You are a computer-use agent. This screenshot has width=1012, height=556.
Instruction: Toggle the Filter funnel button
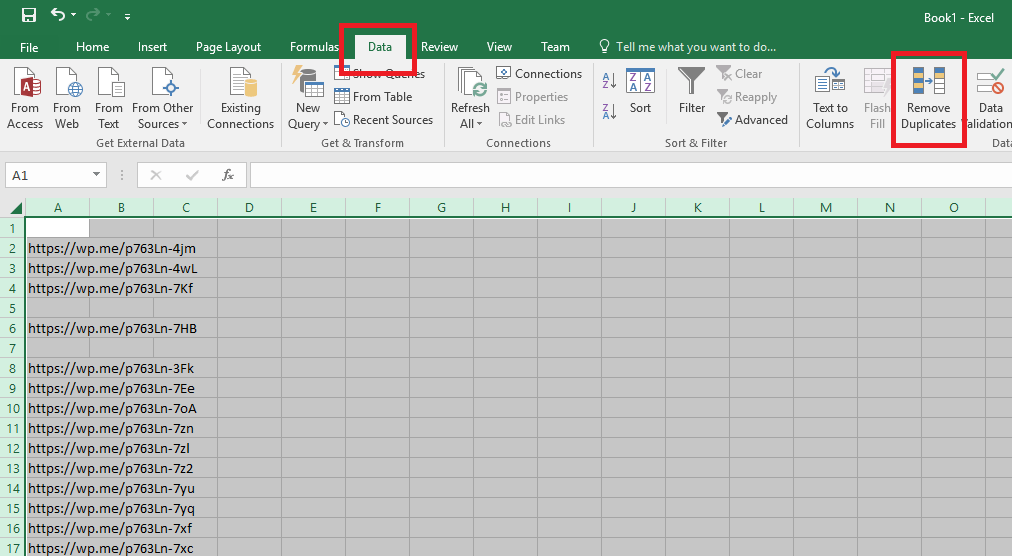tap(691, 92)
